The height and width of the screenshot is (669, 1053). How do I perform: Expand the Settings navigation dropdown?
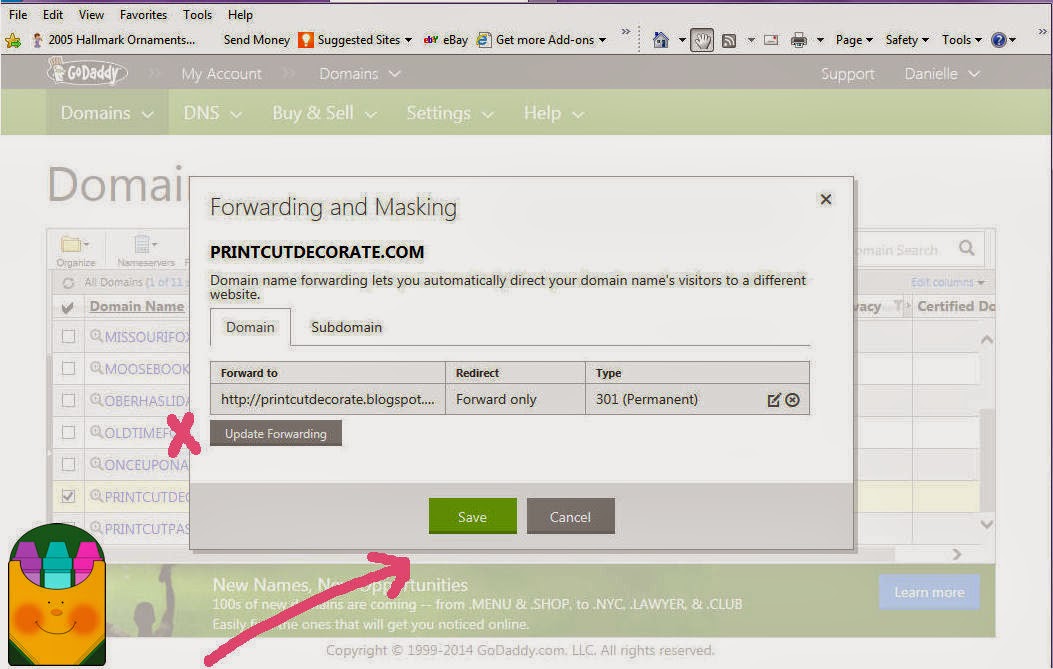450,113
